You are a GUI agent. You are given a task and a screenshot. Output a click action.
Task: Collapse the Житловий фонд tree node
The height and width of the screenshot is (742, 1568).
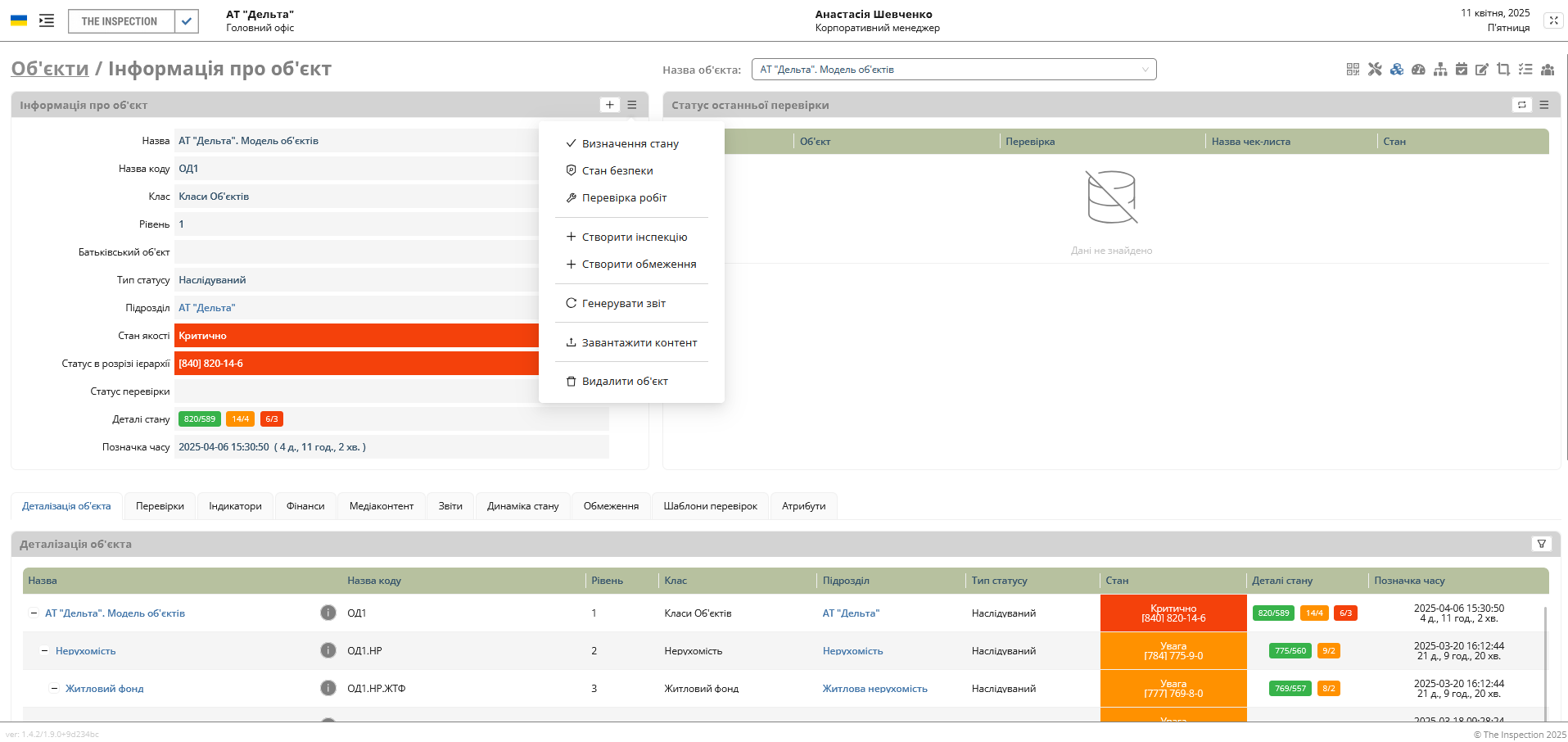[55, 689]
